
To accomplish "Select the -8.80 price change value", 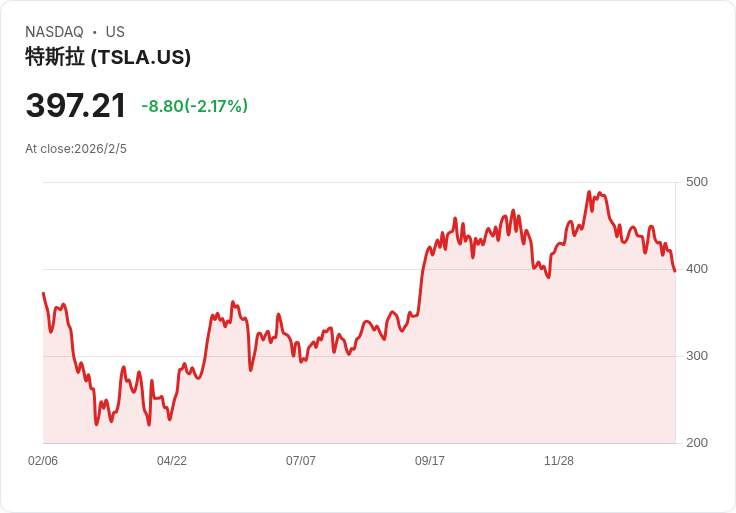I will tap(163, 106).
